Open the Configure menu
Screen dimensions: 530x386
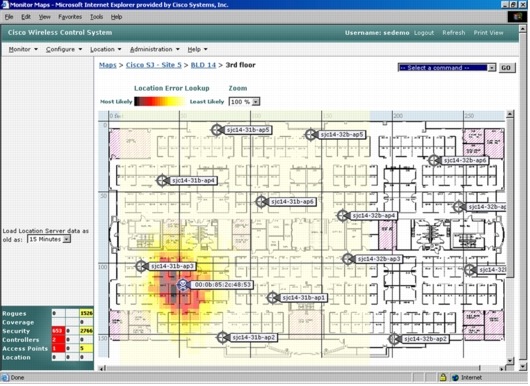pos(64,49)
